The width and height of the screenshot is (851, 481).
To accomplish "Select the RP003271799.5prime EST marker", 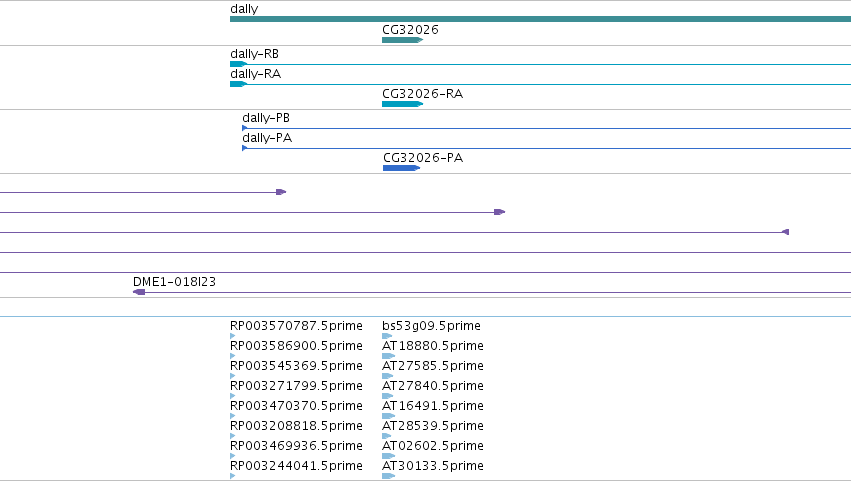I will tap(233, 396).
